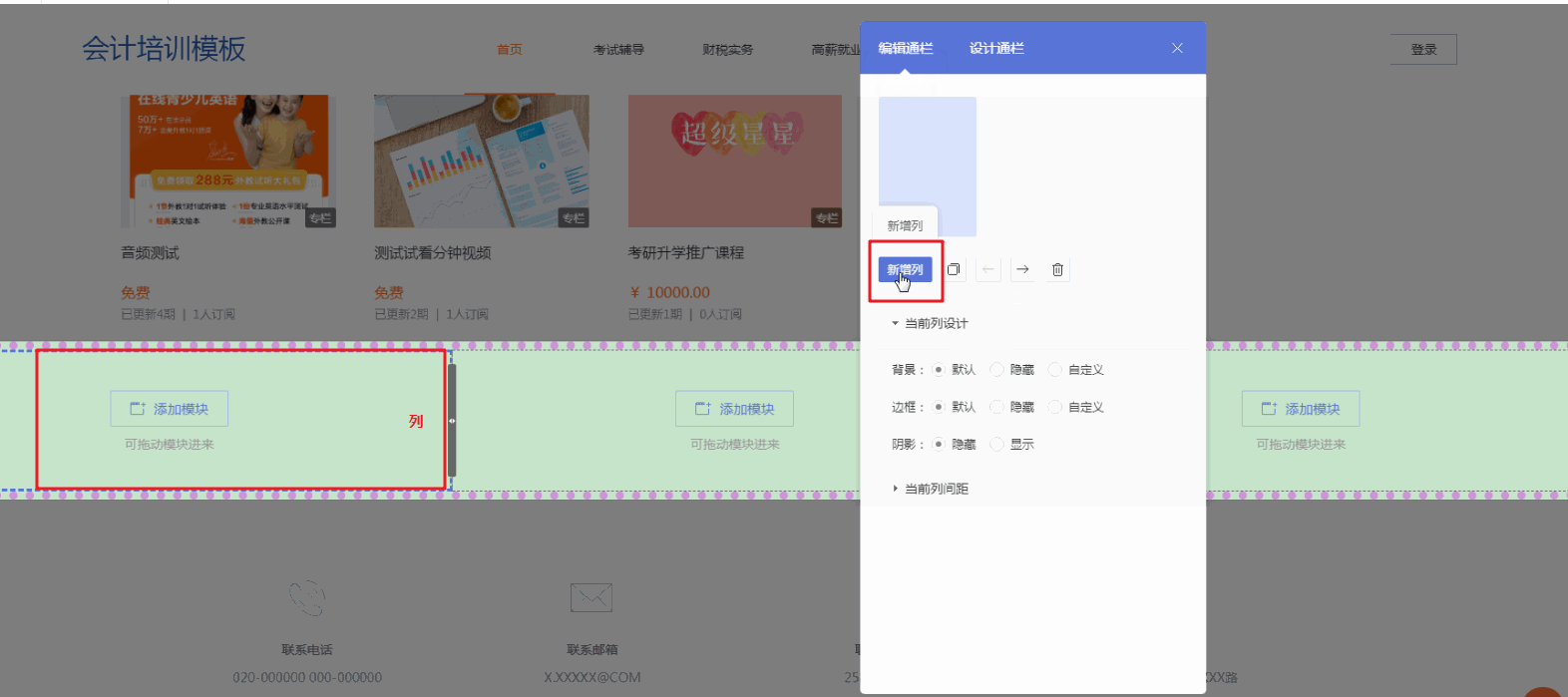Click the 联系邮箱 label
The height and width of the screenshot is (697, 1568).
tap(592, 650)
